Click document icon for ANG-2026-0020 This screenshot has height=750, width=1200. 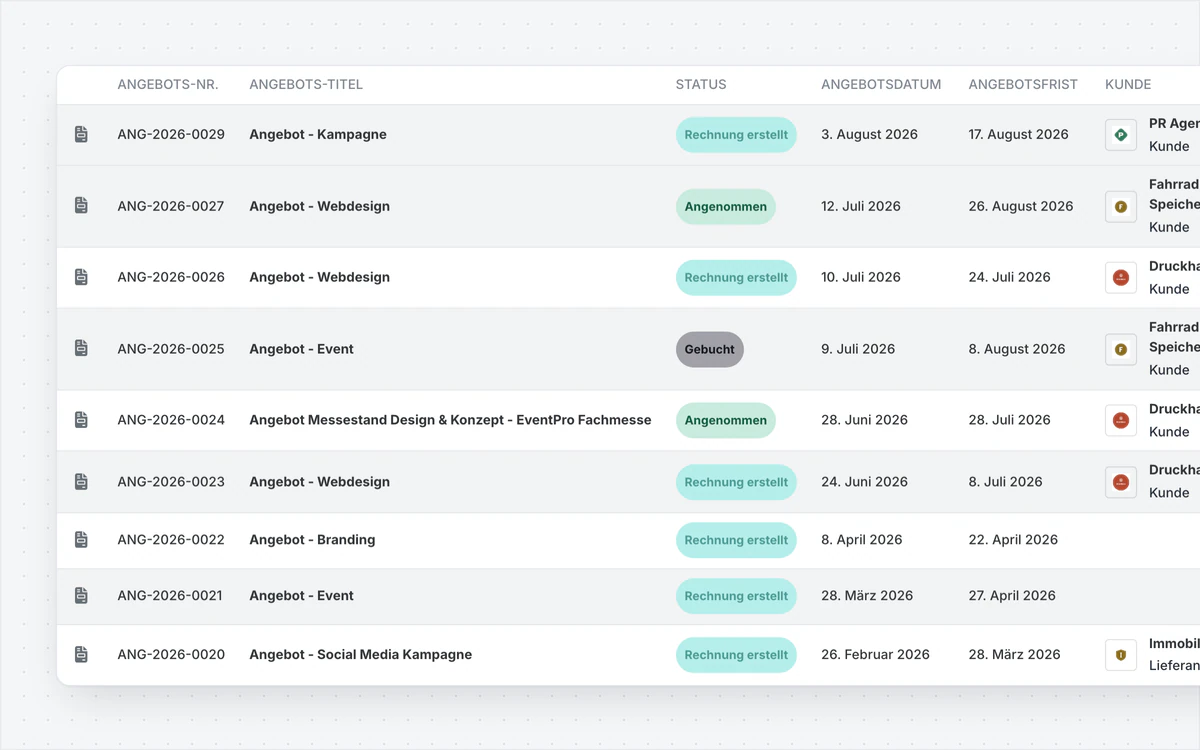click(81, 654)
